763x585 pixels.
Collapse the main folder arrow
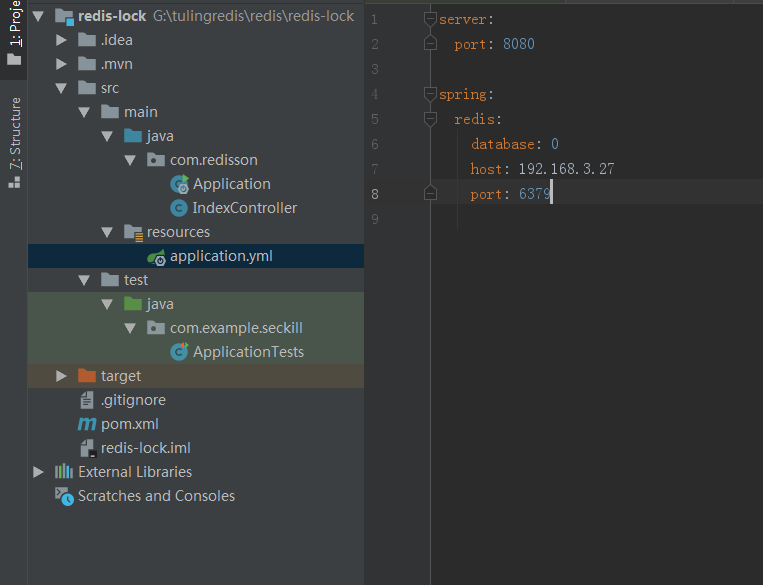(x=84, y=112)
